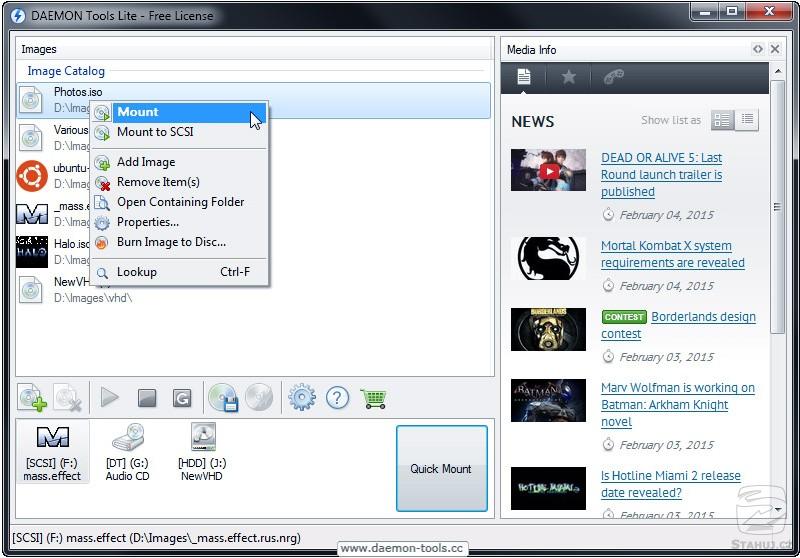Screen dimensions: 800x558
Task: Collapse the Image Catalog section header
Action: [x=66, y=71]
